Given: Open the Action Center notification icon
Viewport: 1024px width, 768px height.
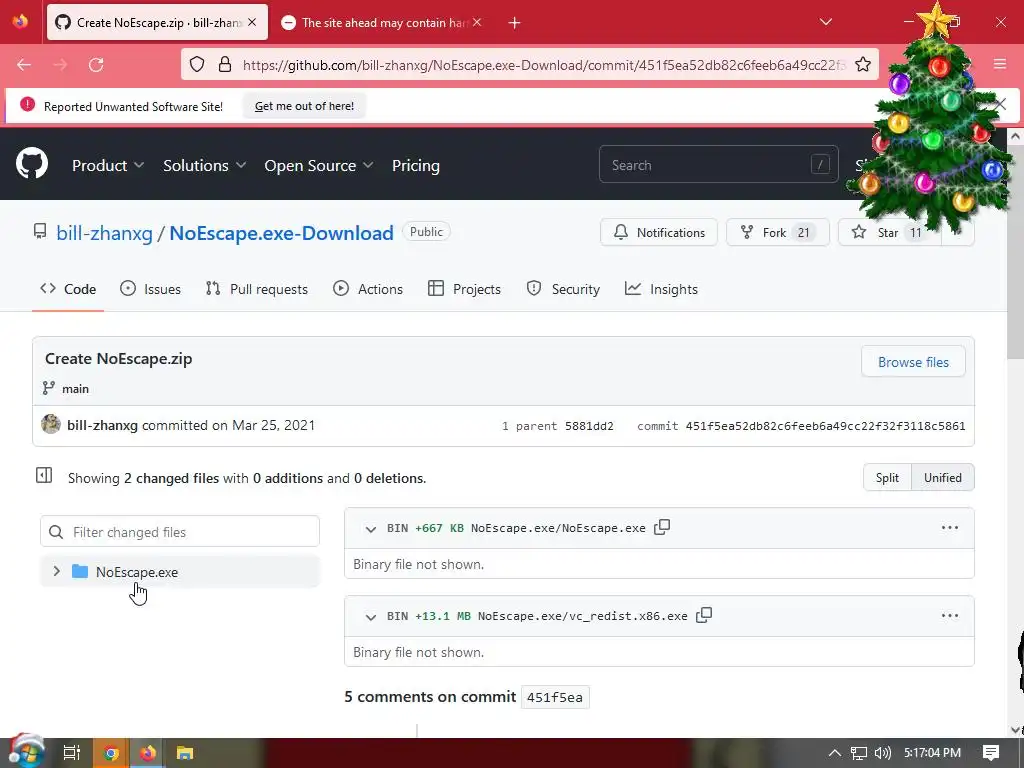Looking at the screenshot, I should [991, 753].
